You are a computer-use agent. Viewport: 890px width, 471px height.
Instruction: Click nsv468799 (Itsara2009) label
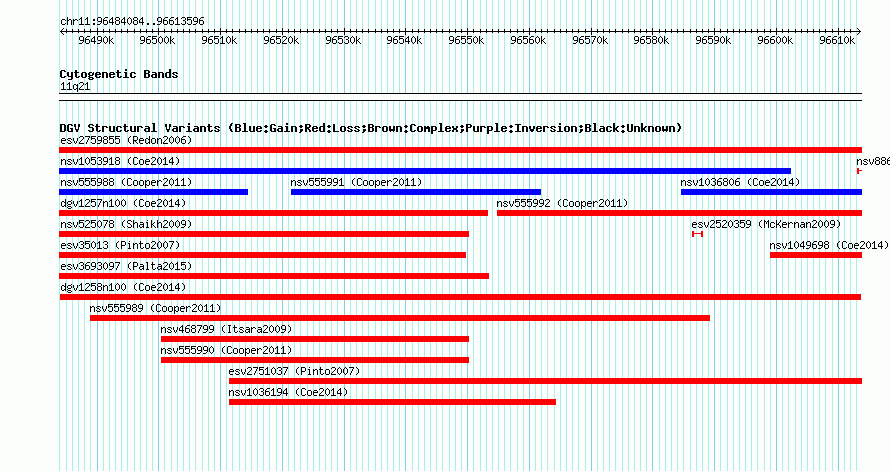pyautogui.click(x=226, y=329)
